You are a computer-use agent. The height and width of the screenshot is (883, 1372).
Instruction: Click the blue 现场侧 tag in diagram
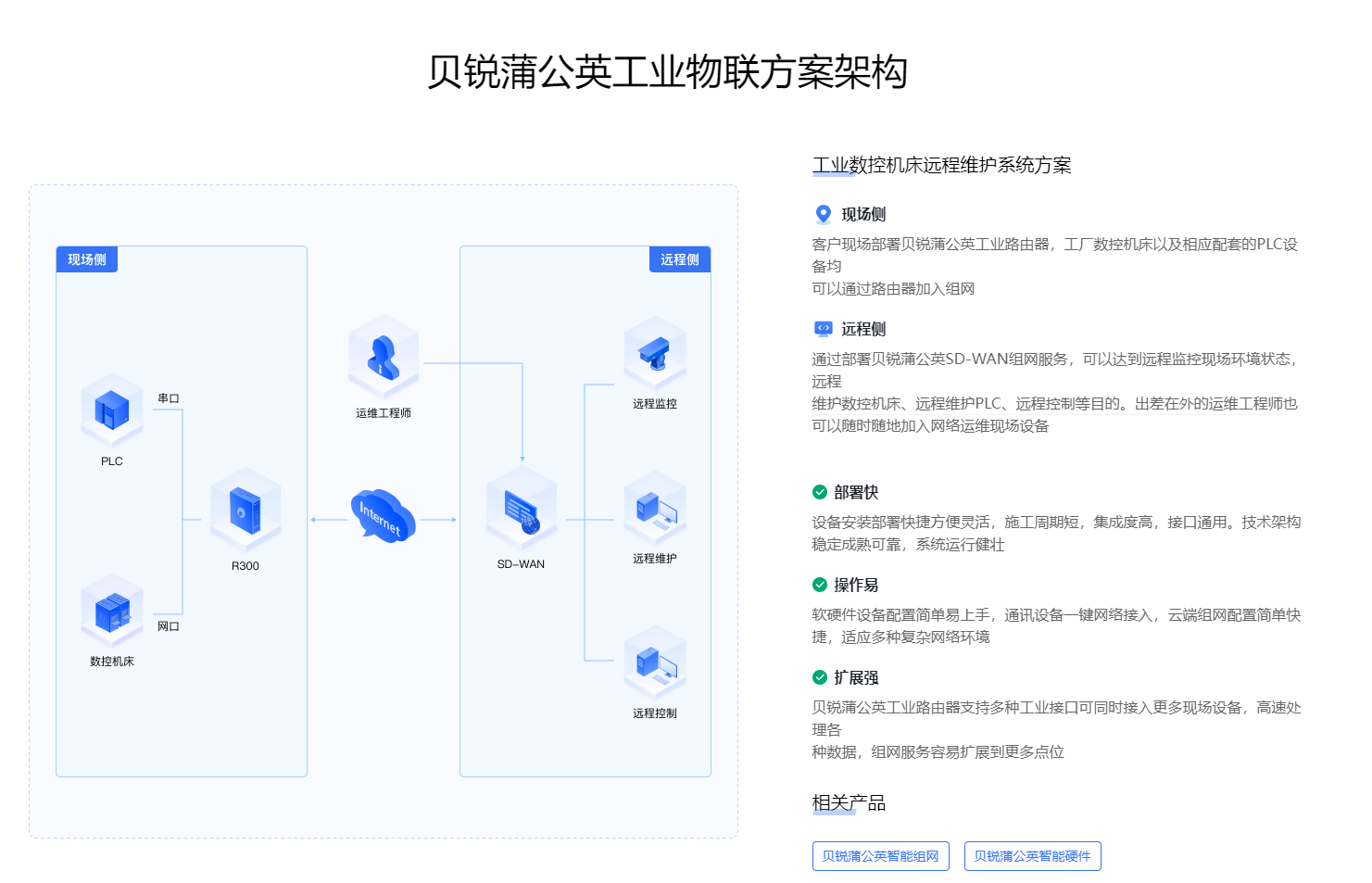(x=87, y=259)
